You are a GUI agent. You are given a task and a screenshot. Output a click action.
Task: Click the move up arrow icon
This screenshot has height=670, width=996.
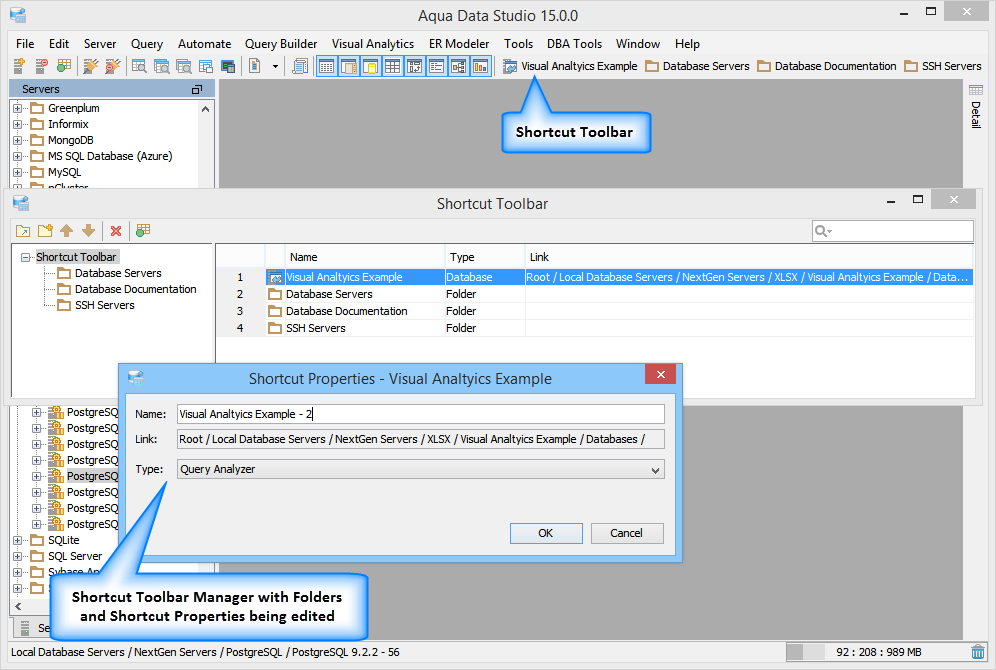[67, 231]
